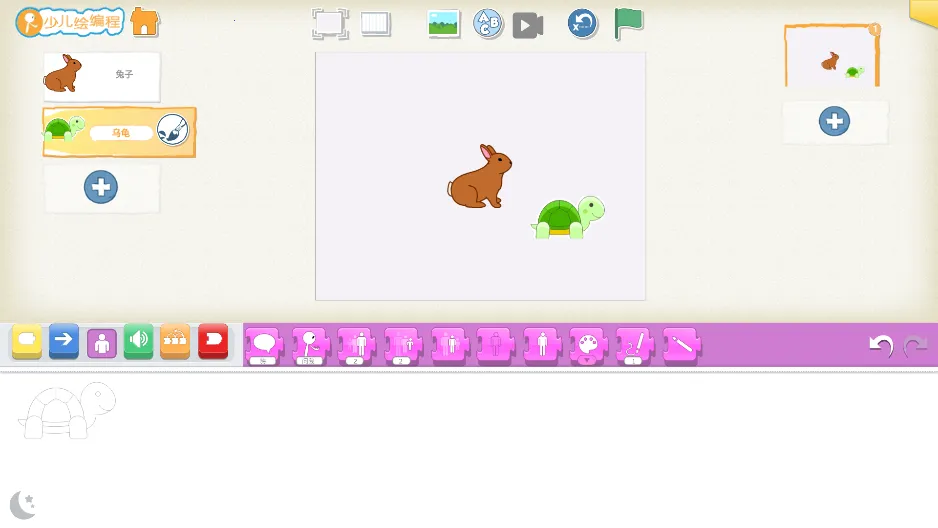Edit the say block text field
Viewport: 938px width, 528px height.
[263, 361]
